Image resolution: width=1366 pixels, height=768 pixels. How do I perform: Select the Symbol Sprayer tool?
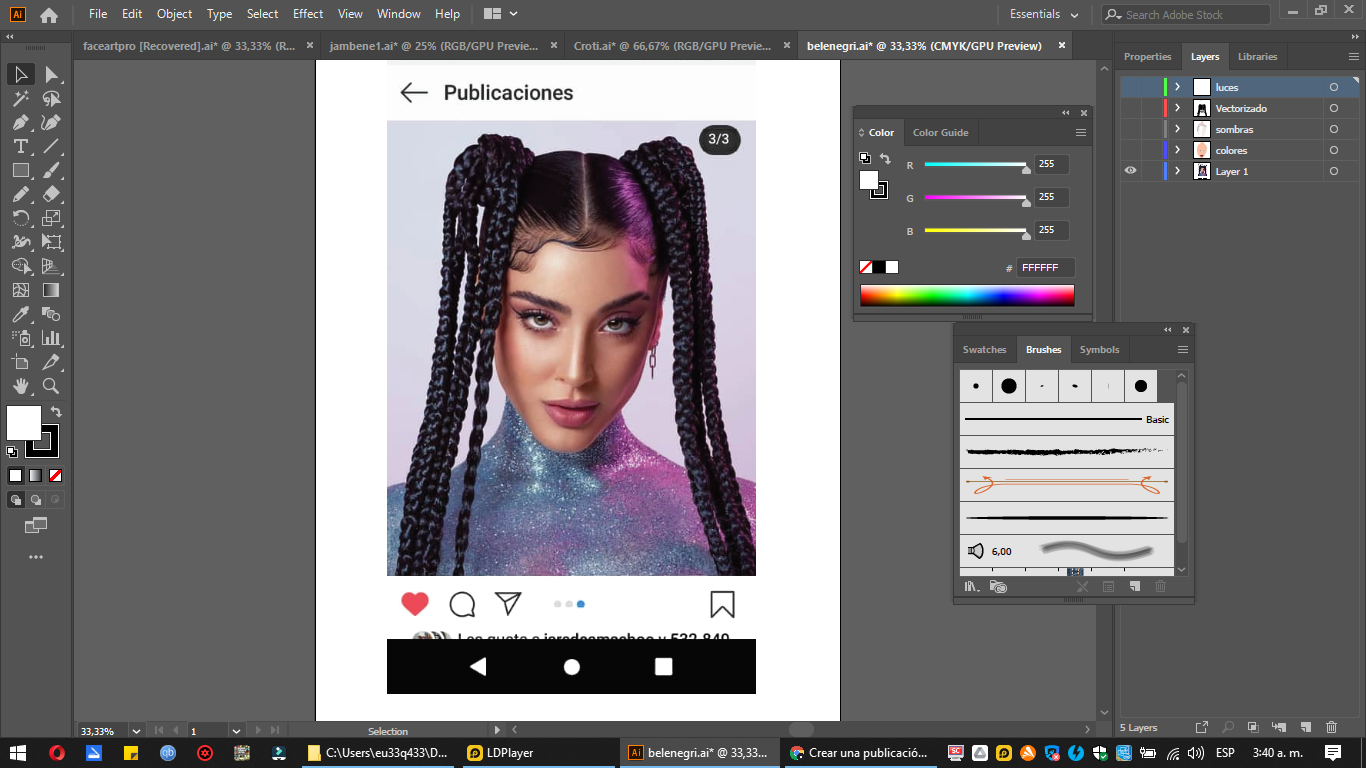click(x=20, y=338)
